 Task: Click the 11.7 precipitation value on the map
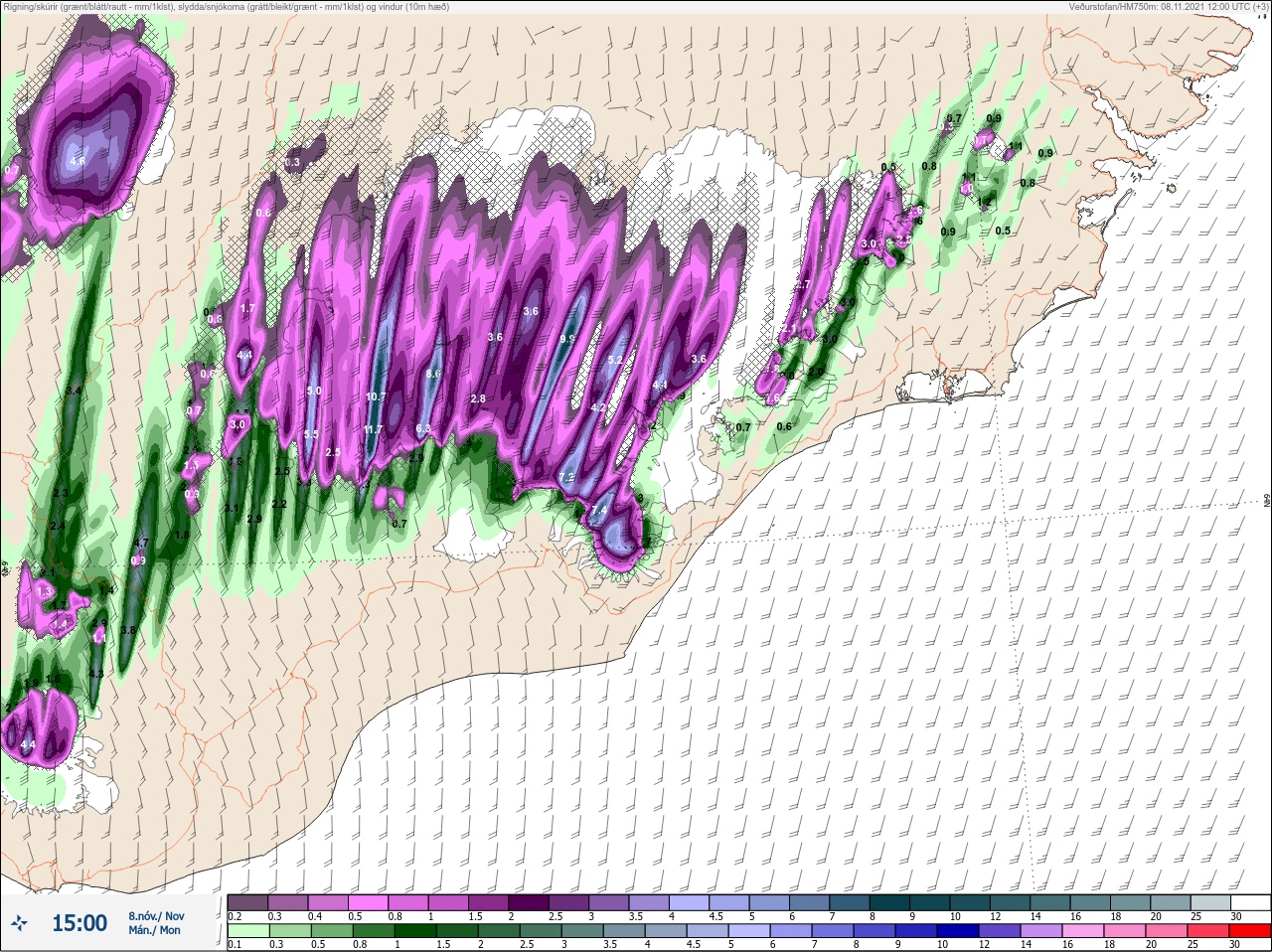coord(373,430)
